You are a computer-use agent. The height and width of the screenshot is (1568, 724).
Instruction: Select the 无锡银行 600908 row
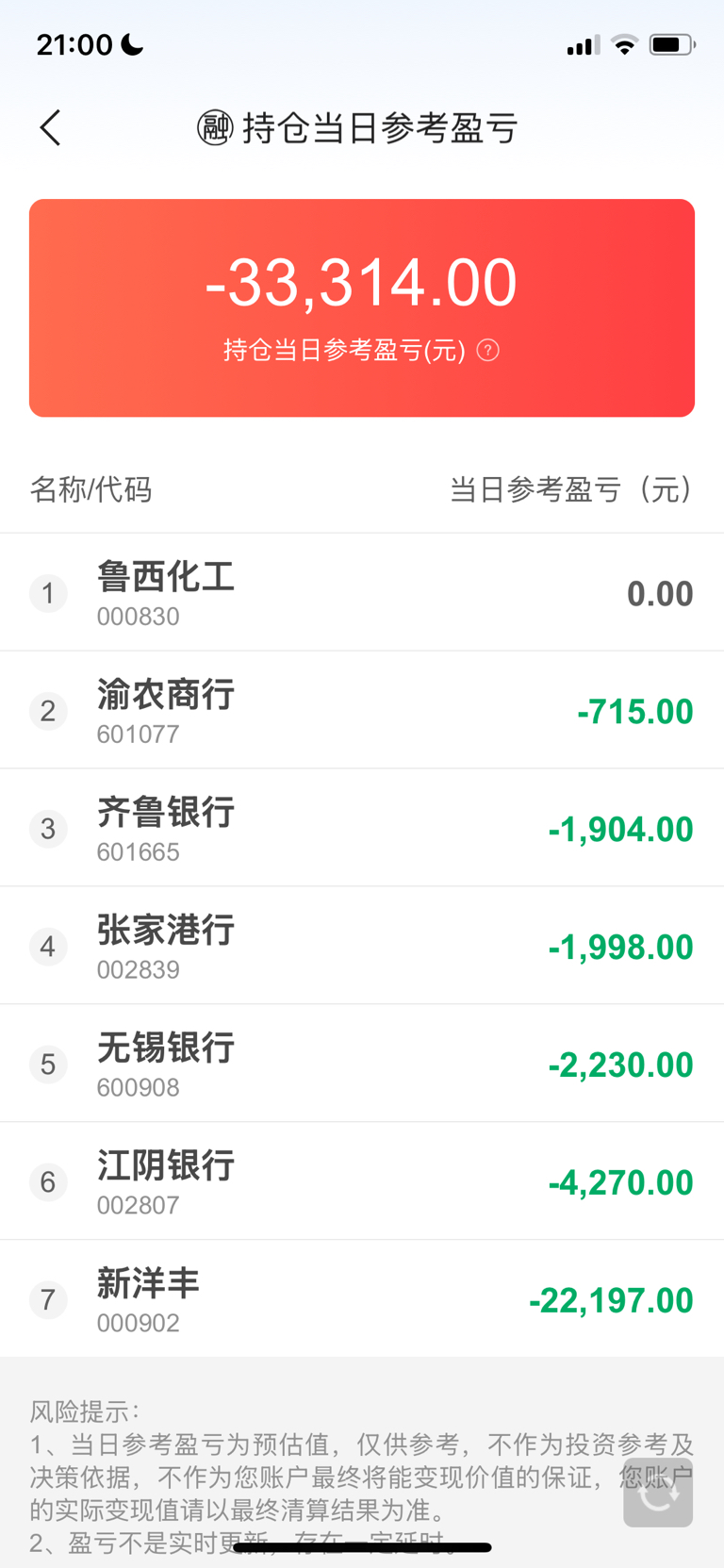coord(362,1064)
